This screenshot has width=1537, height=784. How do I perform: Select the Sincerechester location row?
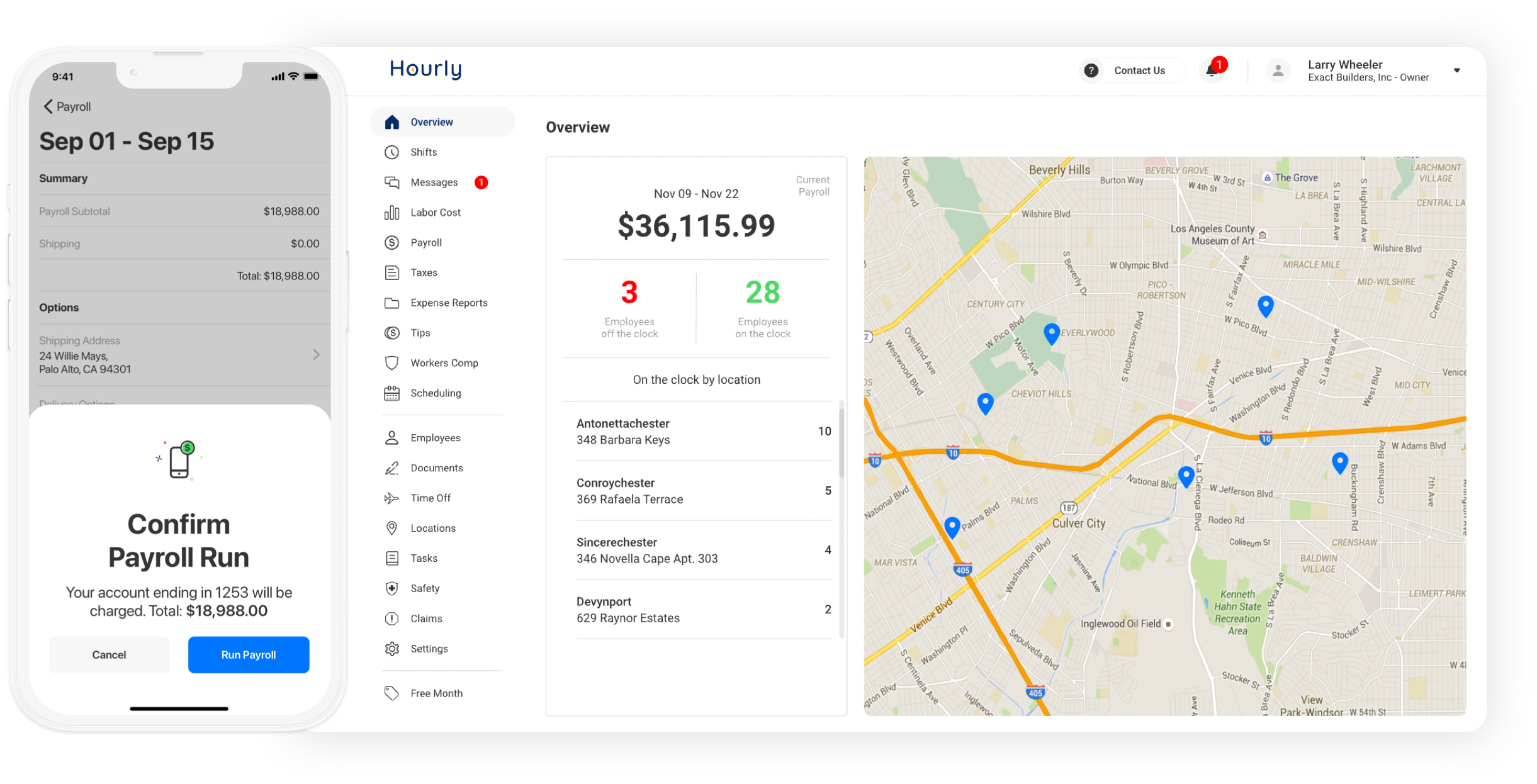click(704, 550)
